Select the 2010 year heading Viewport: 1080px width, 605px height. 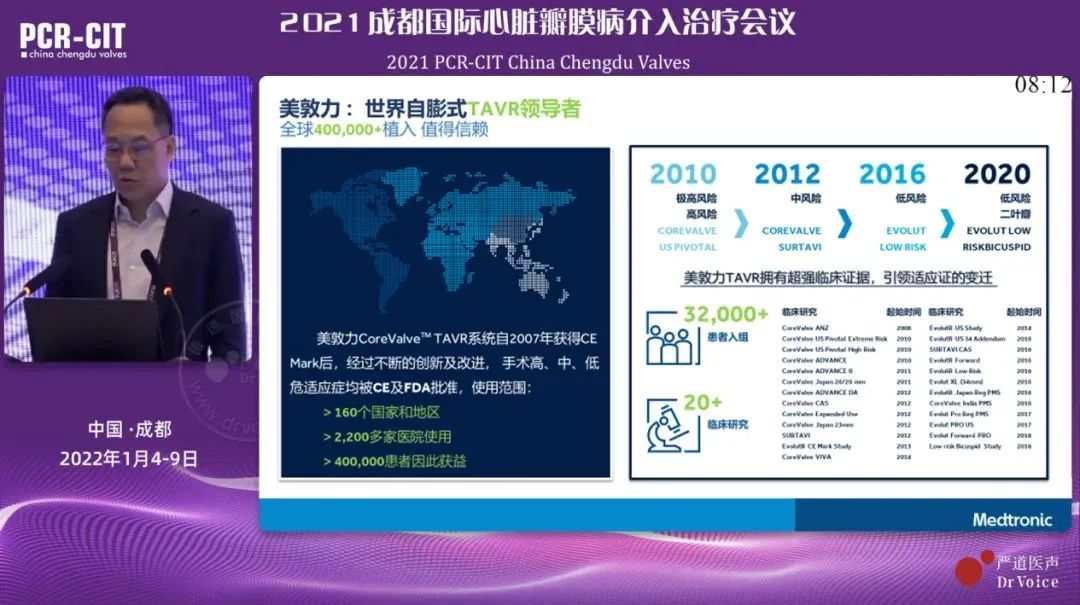pos(683,173)
